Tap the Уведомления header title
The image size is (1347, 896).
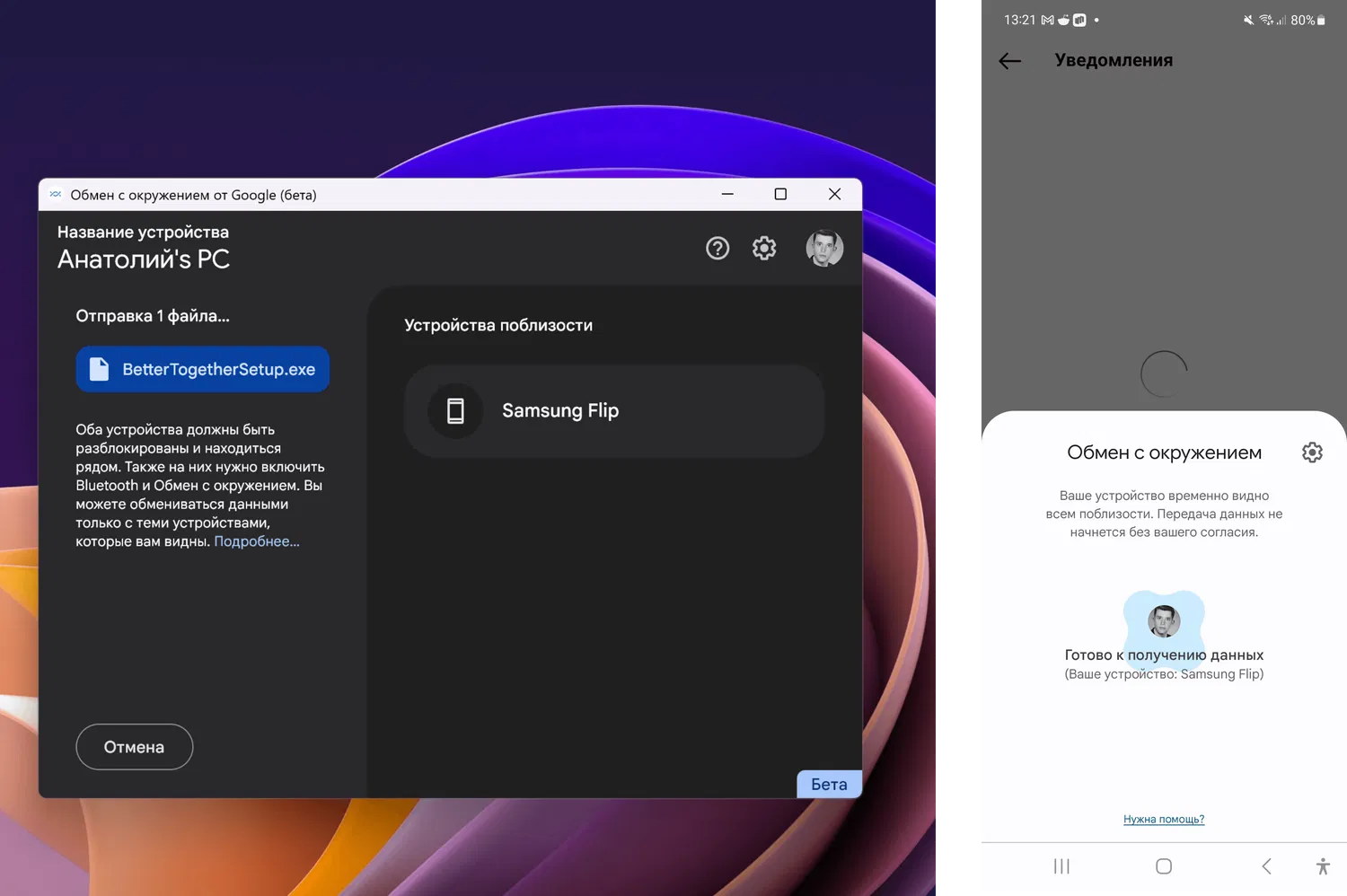1114,60
